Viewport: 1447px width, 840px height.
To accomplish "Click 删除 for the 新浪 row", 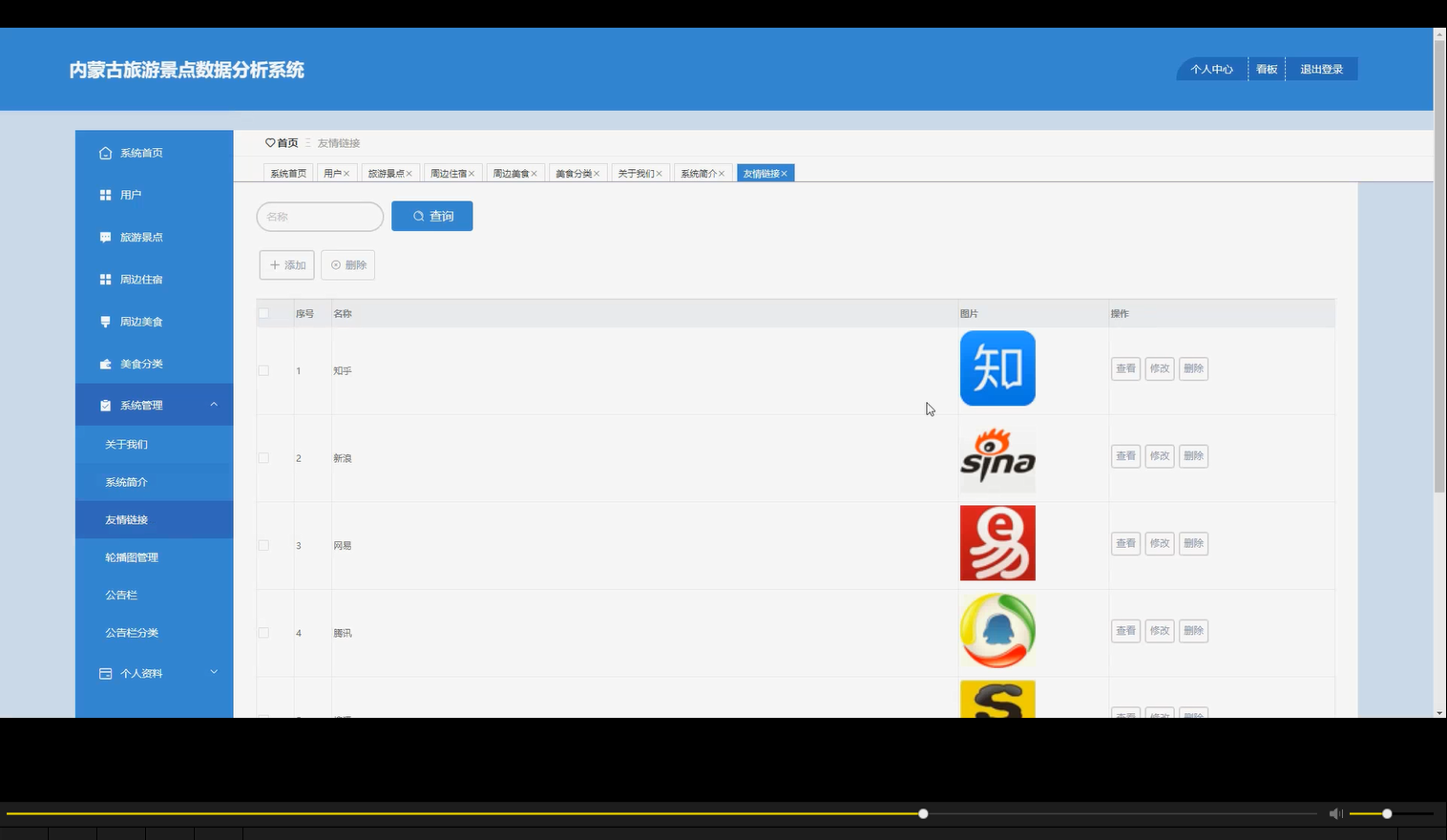I will click(x=1194, y=456).
